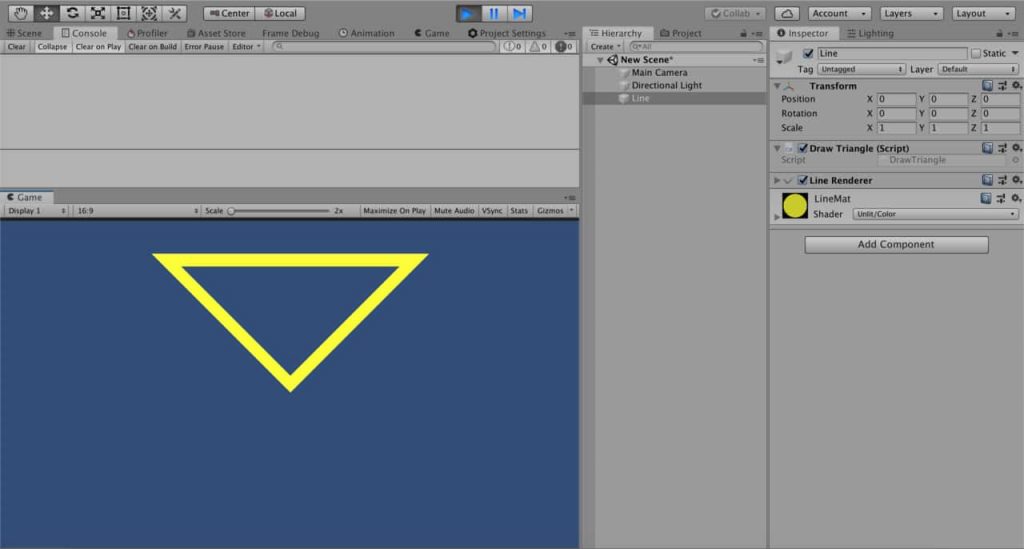Image resolution: width=1024 pixels, height=549 pixels.
Task: Switch to the Asset Store tab
Action: coord(216,33)
